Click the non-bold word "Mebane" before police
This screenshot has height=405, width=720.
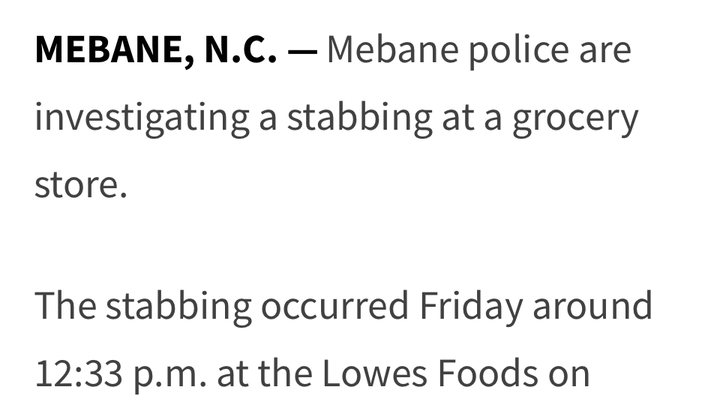(x=393, y=49)
